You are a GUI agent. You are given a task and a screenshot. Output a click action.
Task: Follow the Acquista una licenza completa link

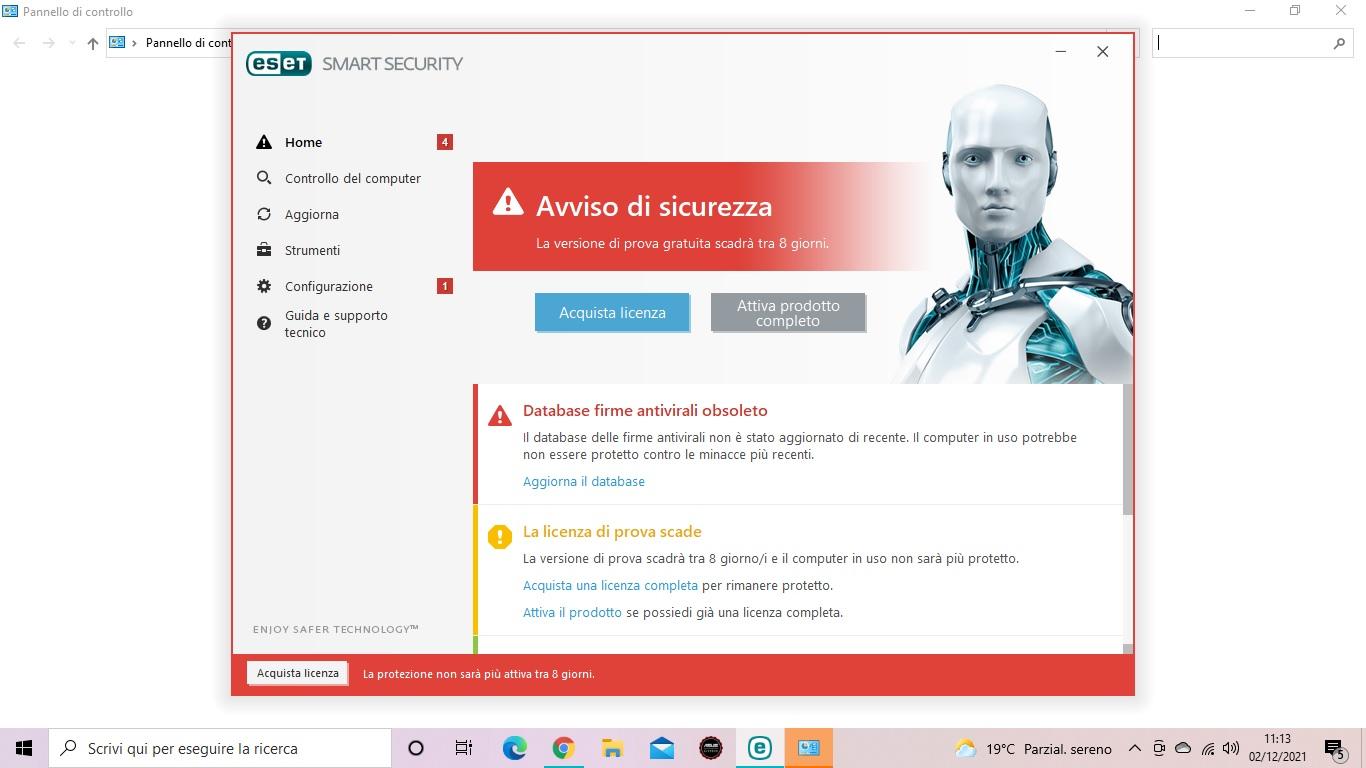click(x=610, y=585)
